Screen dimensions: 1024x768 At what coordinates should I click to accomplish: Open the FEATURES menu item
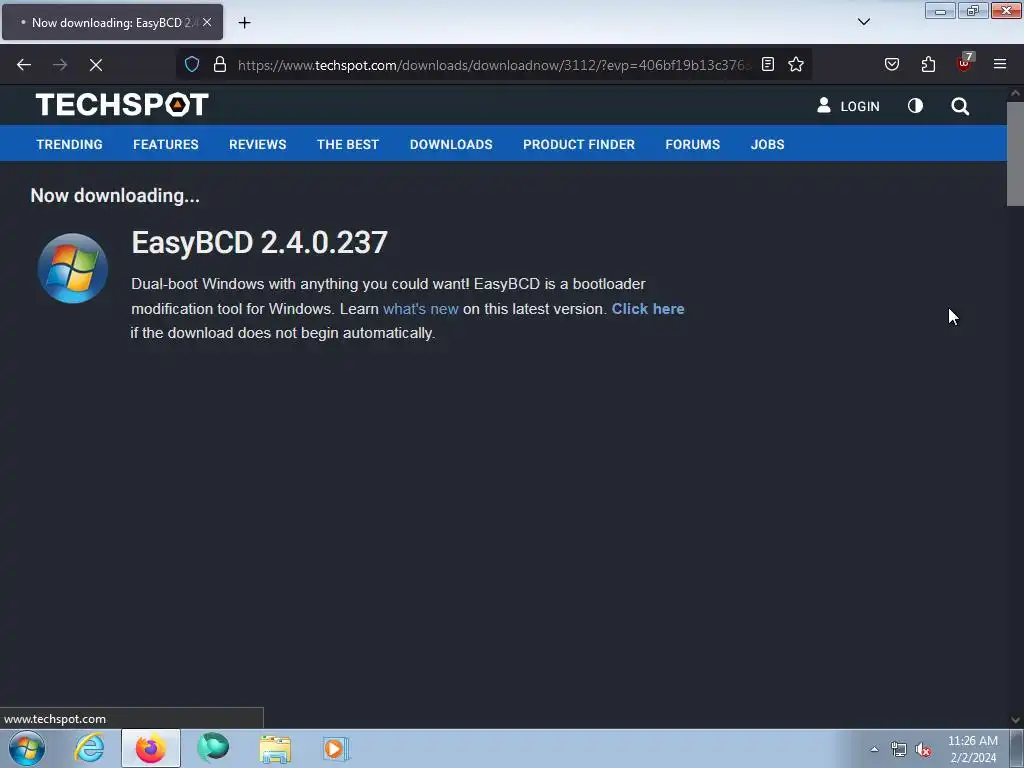click(166, 144)
